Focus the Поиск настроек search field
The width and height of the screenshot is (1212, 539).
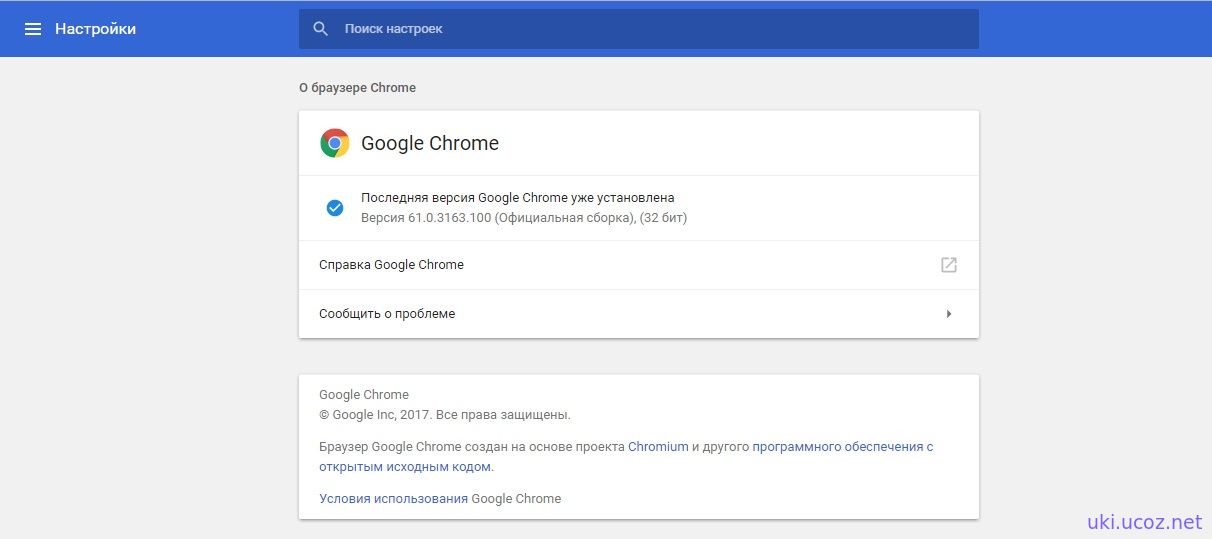[639, 29]
